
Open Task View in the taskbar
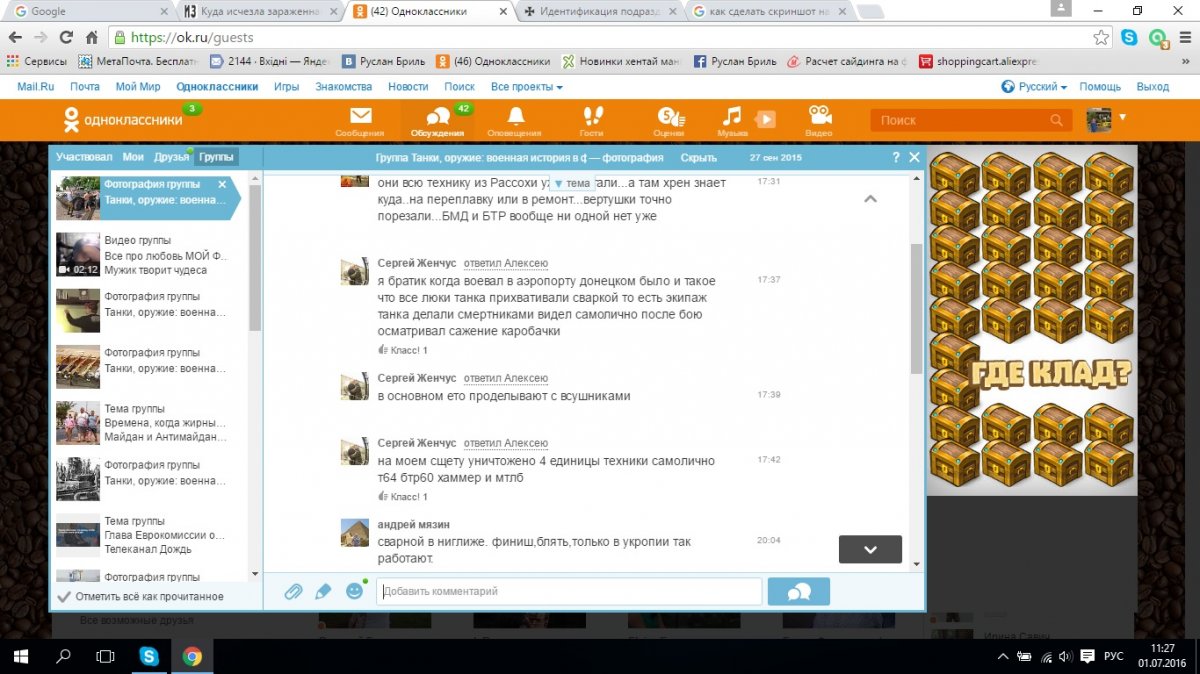coord(105,657)
